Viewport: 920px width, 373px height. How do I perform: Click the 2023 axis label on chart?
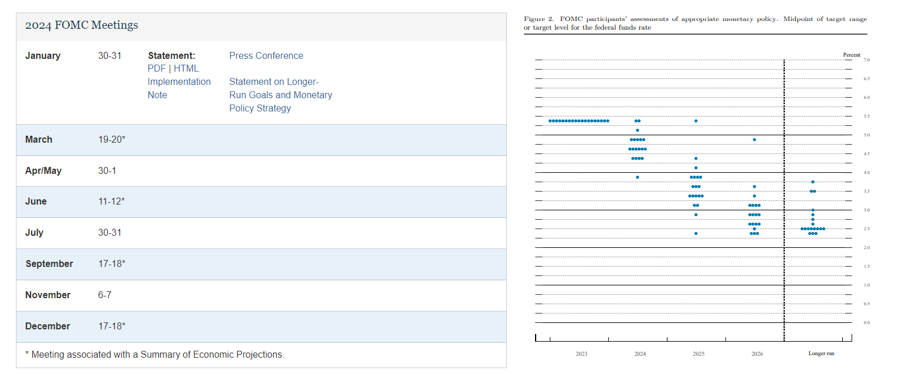(581, 354)
